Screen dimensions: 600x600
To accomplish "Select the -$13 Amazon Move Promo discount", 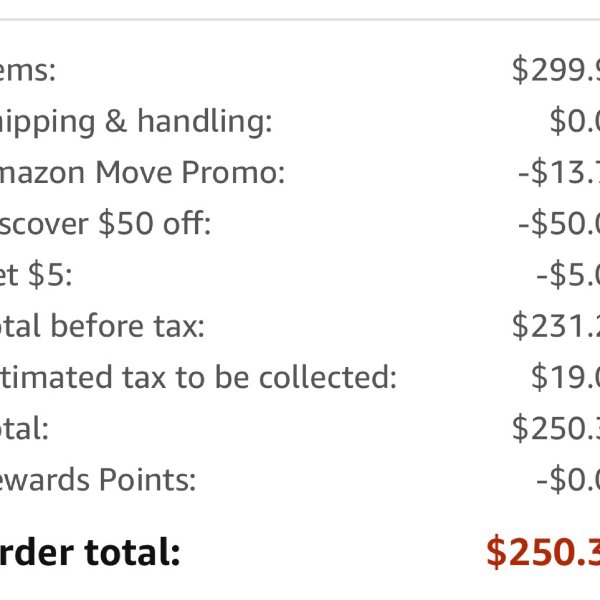I will coord(559,172).
